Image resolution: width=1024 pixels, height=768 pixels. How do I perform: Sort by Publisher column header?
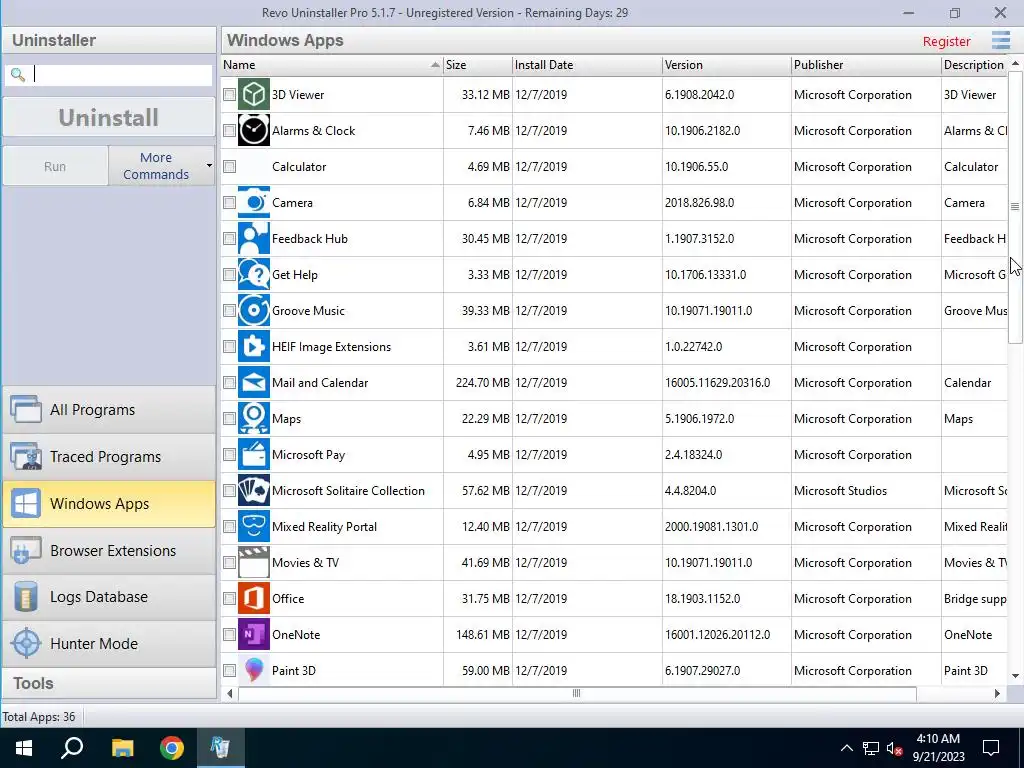pyautogui.click(x=866, y=65)
